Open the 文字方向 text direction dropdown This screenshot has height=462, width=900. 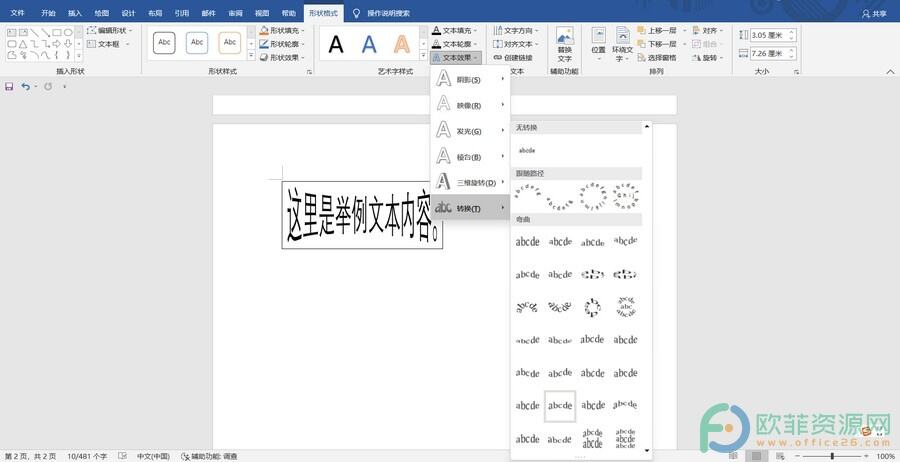coord(518,31)
